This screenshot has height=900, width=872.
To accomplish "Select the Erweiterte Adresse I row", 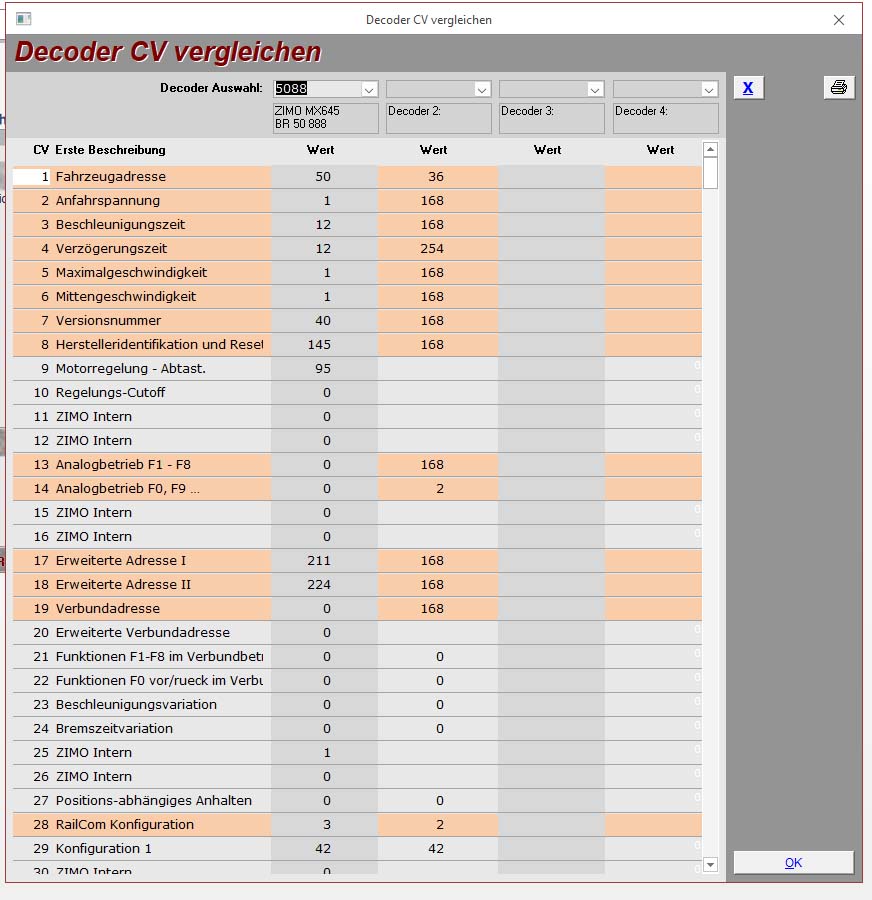I will click(x=357, y=561).
